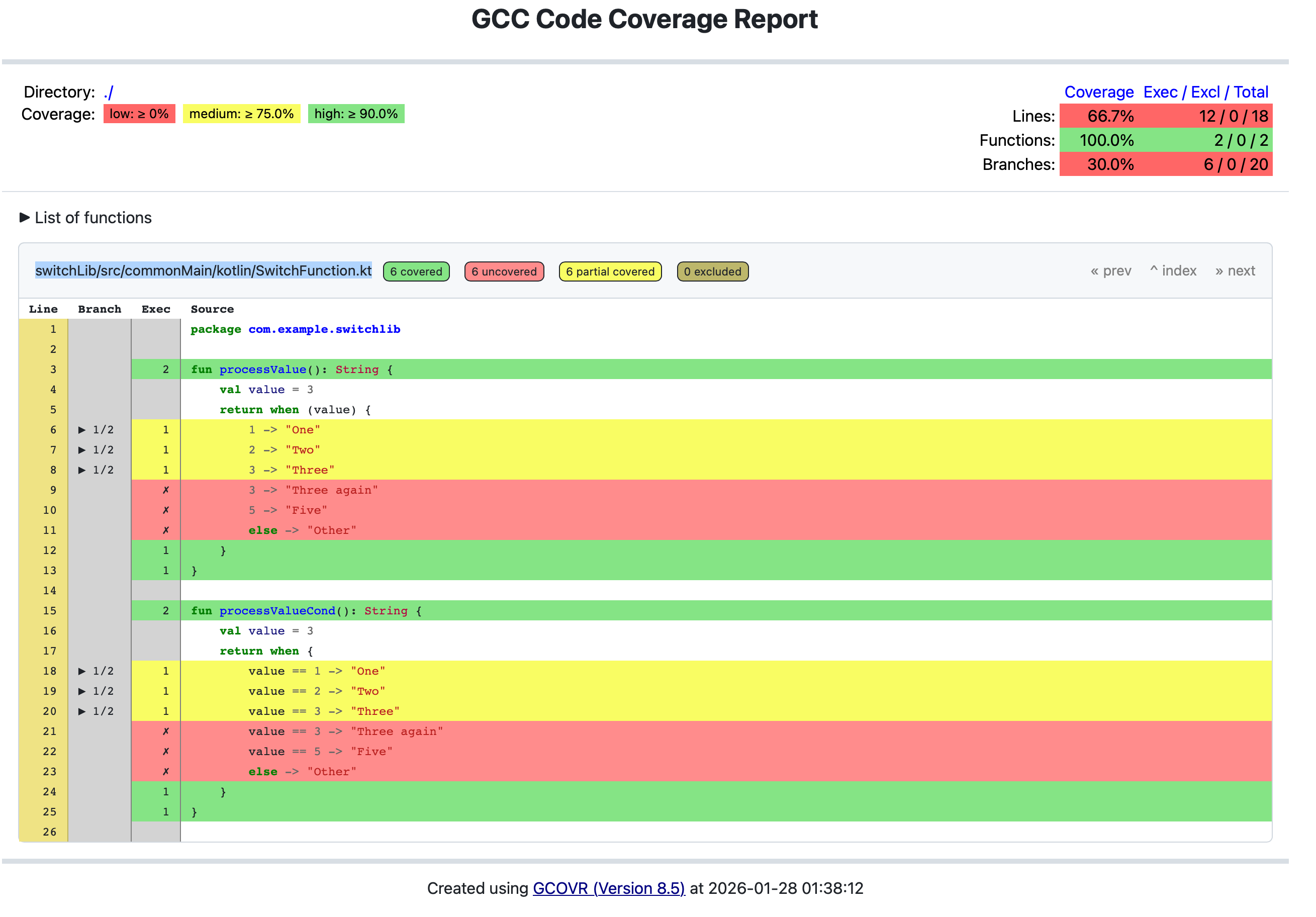Toggle the '6 covered' filter button

pyautogui.click(x=416, y=271)
